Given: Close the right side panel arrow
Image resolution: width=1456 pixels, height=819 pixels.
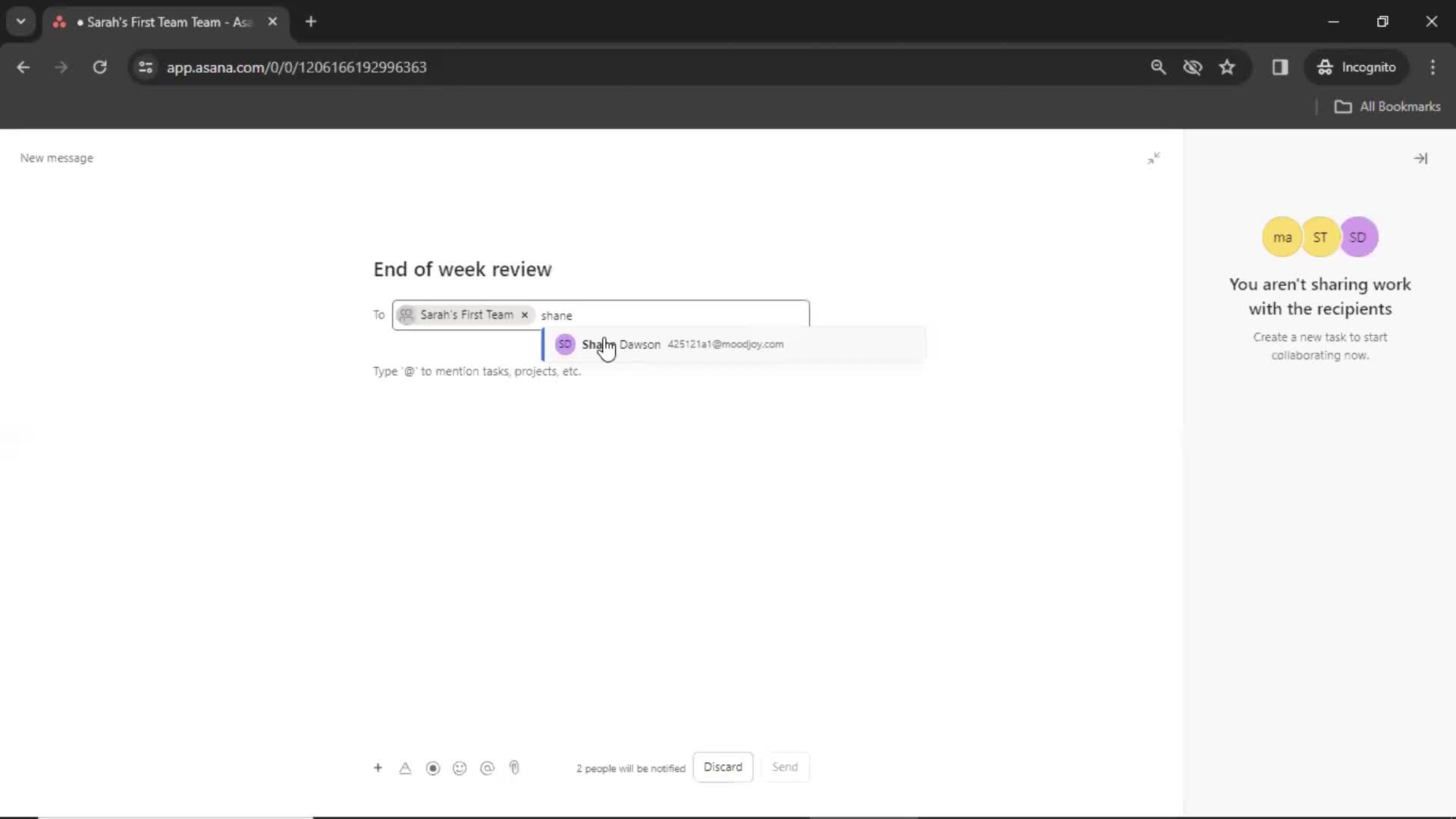Looking at the screenshot, I should pos(1420,158).
